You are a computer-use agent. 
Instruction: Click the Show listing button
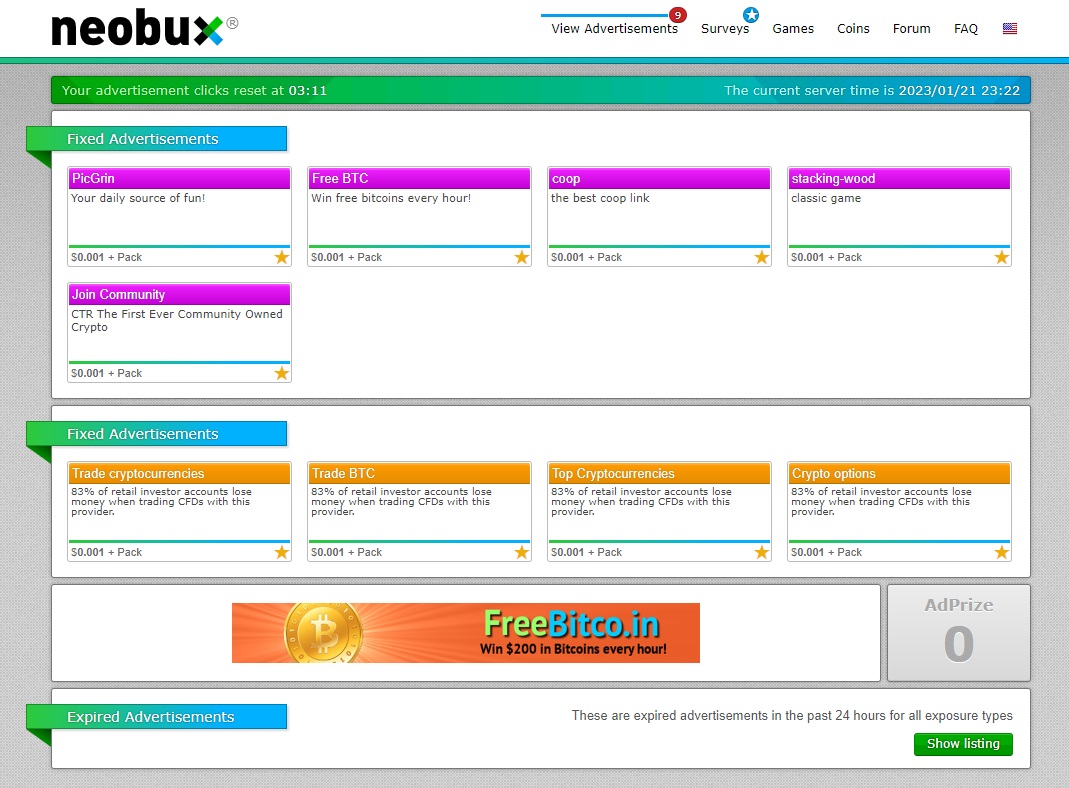[x=963, y=744]
